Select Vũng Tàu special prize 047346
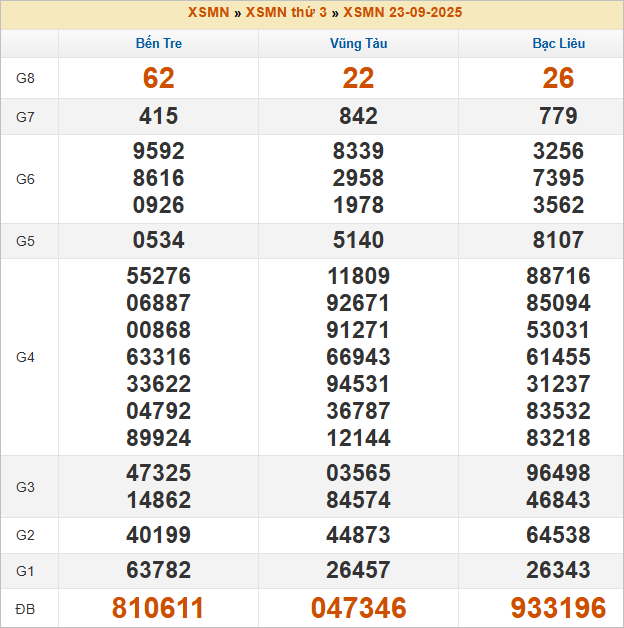 (358, 608)
